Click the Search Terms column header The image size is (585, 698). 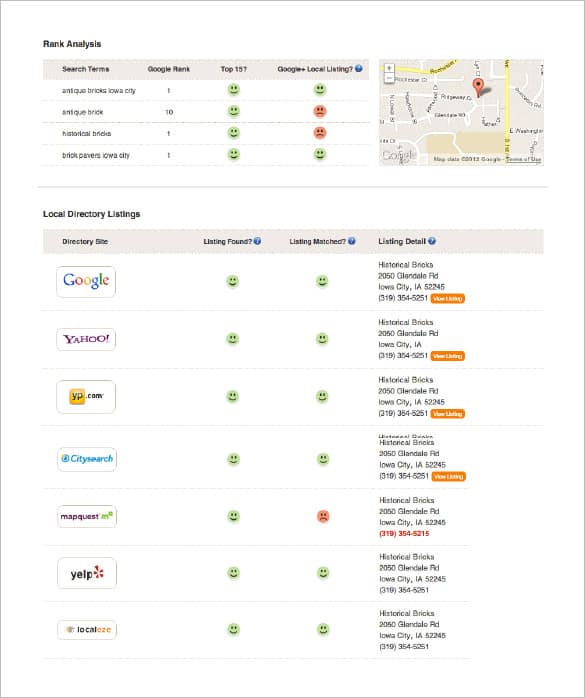85,69
